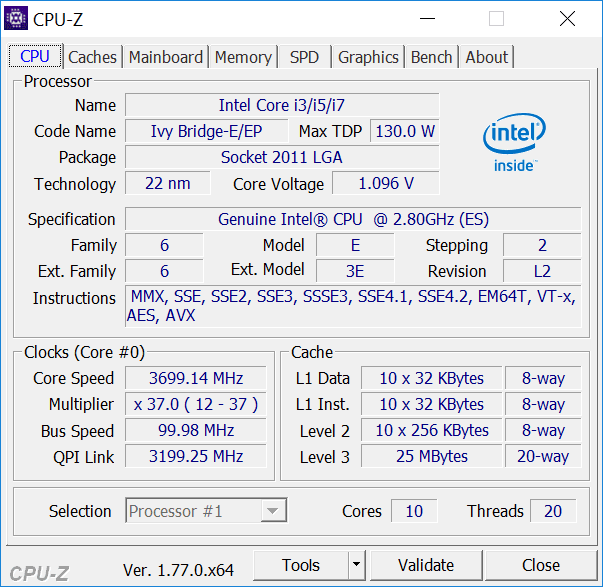Click the Cores count field
This screenshot has height=587, width=603.
point(414,511)
